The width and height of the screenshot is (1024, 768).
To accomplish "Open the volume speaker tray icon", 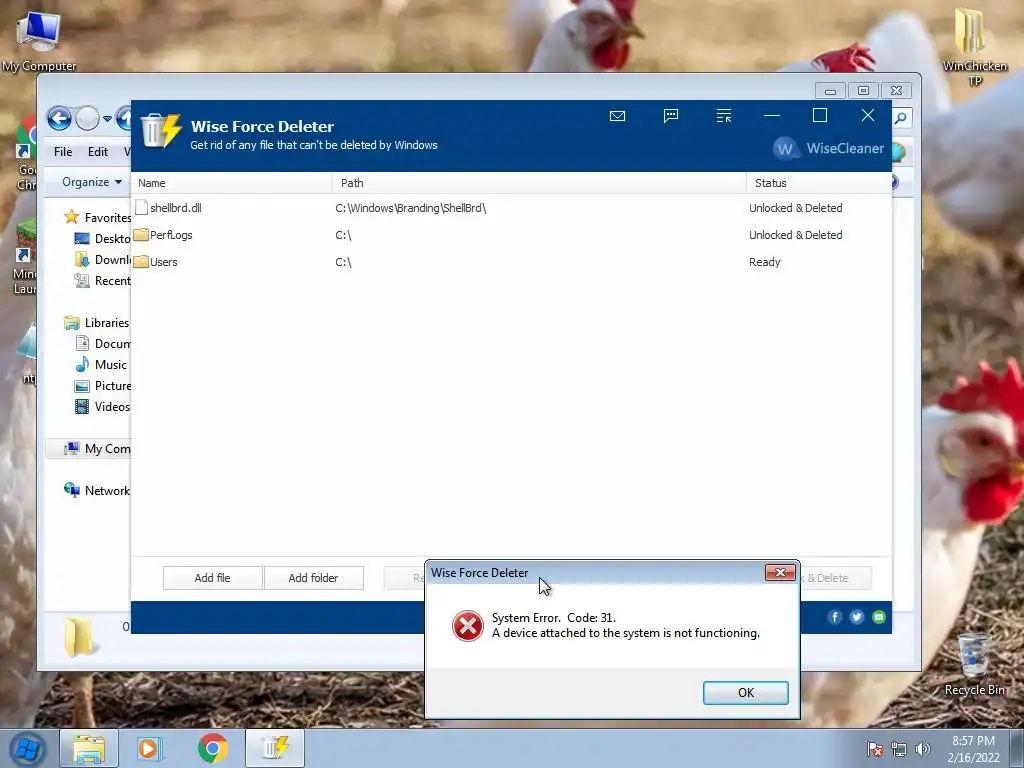I will (923, 749).
